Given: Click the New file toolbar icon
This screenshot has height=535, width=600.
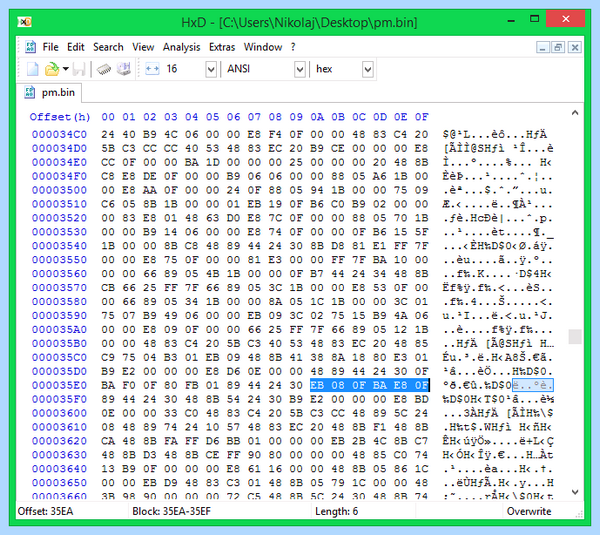Looking at the screenshot, I should [32, 69].
